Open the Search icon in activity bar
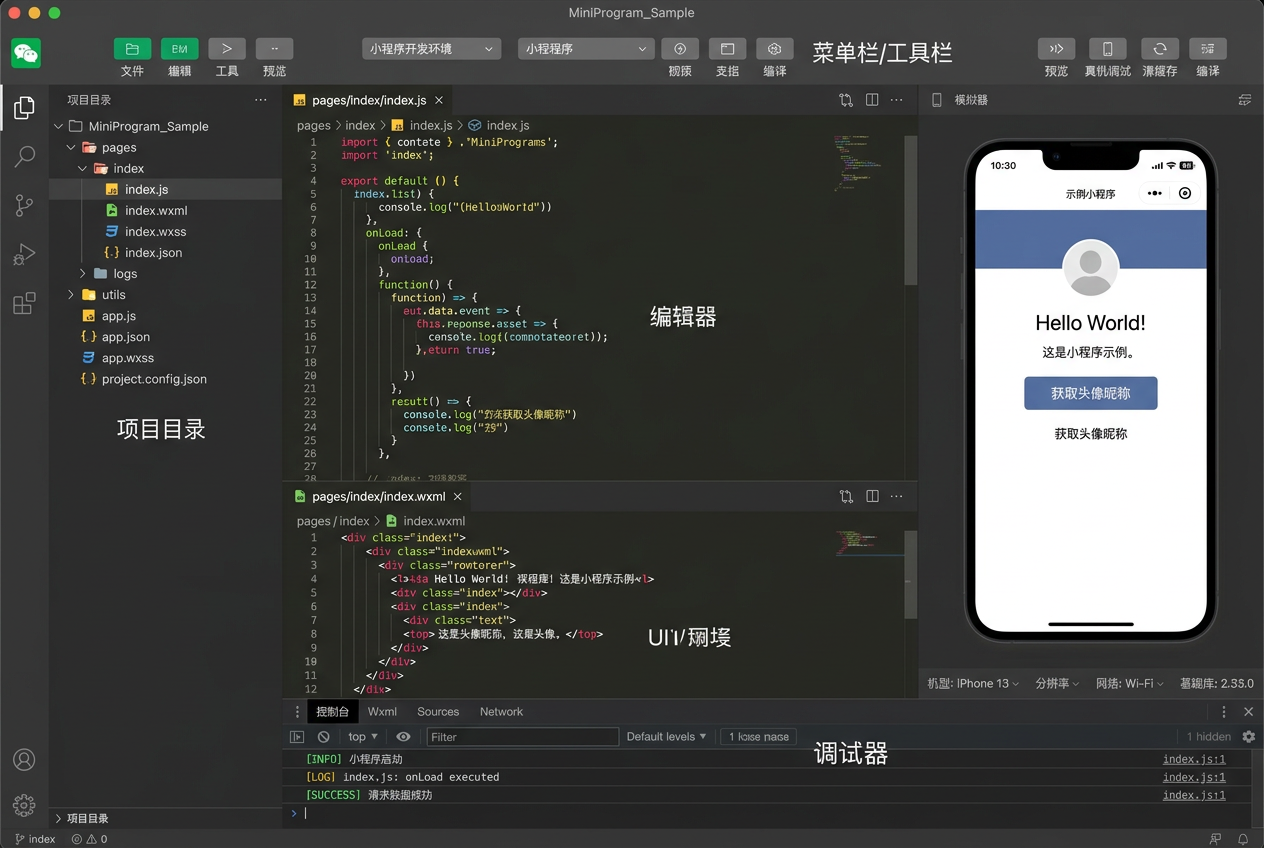 click(24, 156)
